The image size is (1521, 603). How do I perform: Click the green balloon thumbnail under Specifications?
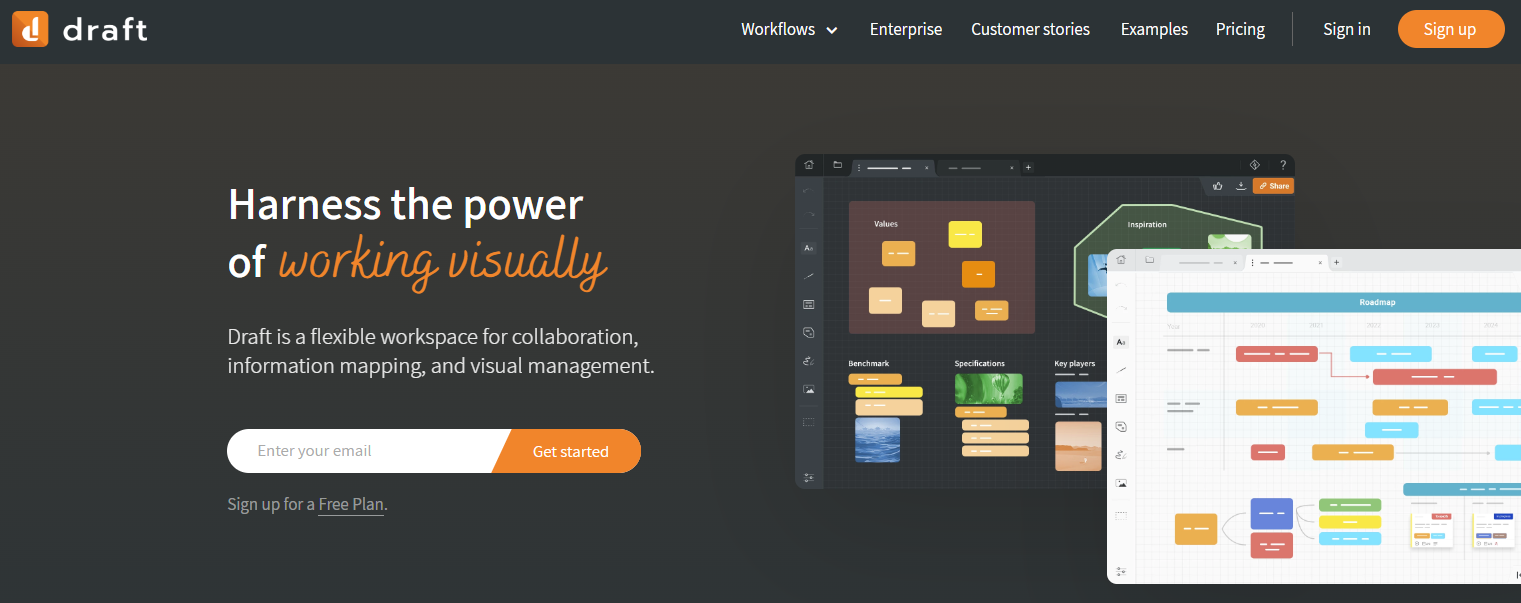989,388
